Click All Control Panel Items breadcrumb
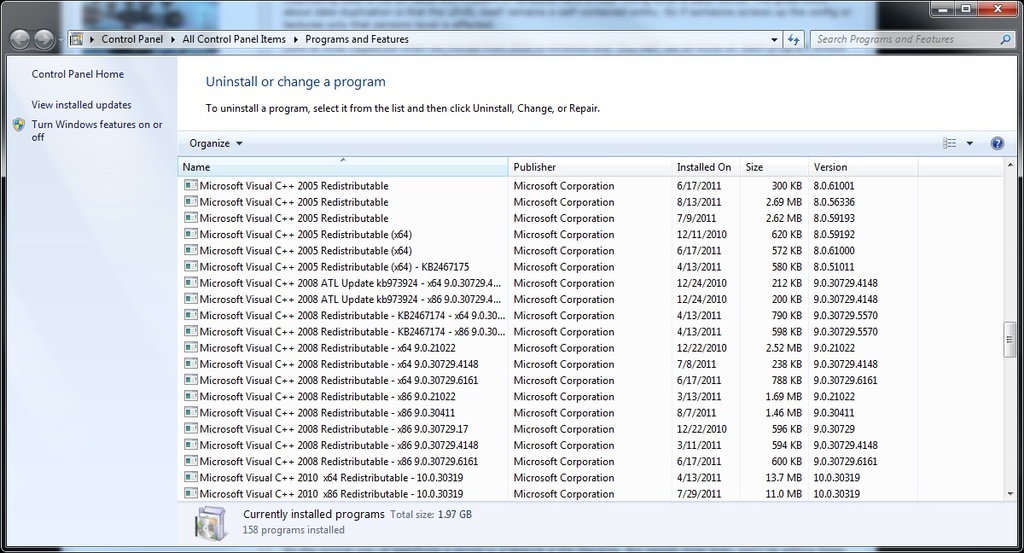The width and height of the screenshot is (1024, 553). coord(234,40)
